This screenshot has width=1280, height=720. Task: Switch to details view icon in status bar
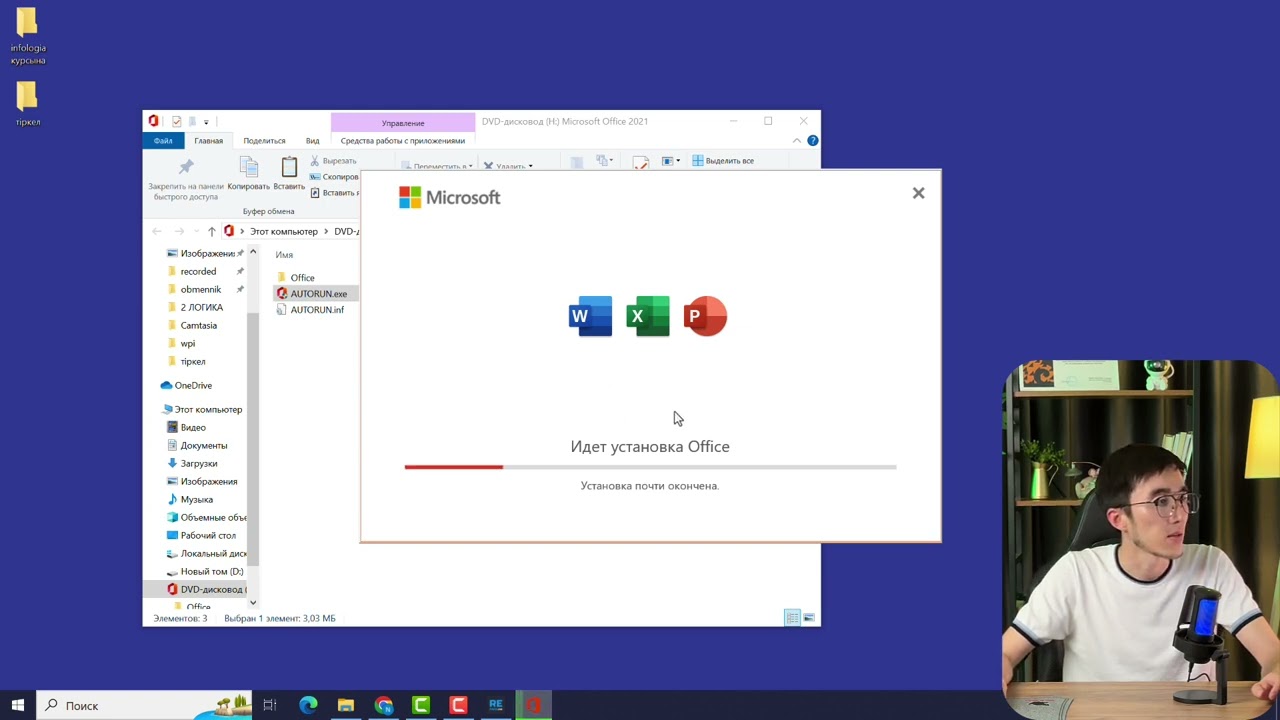coord(792,618)
